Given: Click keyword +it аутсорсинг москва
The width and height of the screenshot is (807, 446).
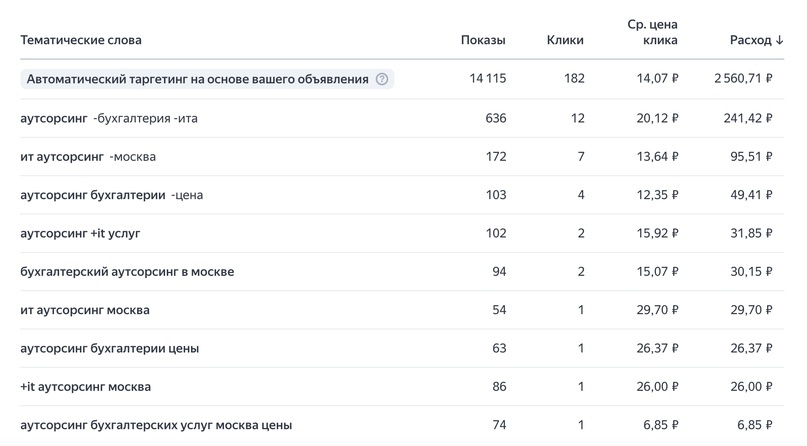Looking at the screenshot, I should pos(85,386).
